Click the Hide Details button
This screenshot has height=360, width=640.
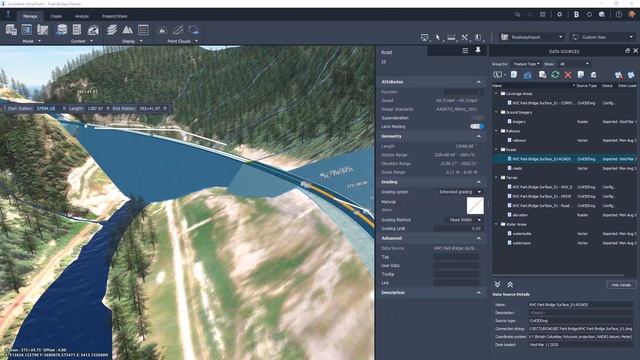tap(621, 285)
